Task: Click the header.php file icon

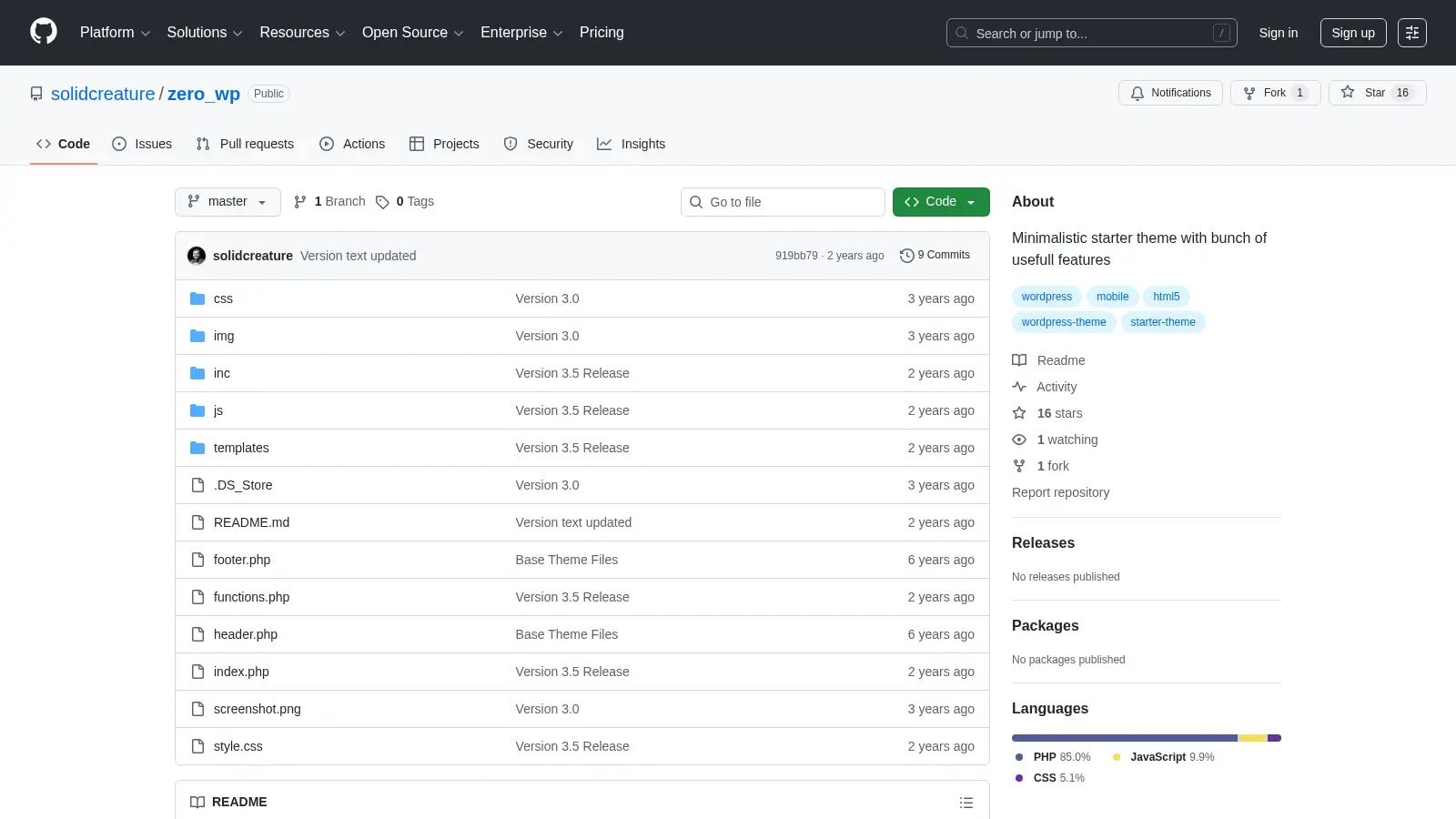Action: point(197,634)
